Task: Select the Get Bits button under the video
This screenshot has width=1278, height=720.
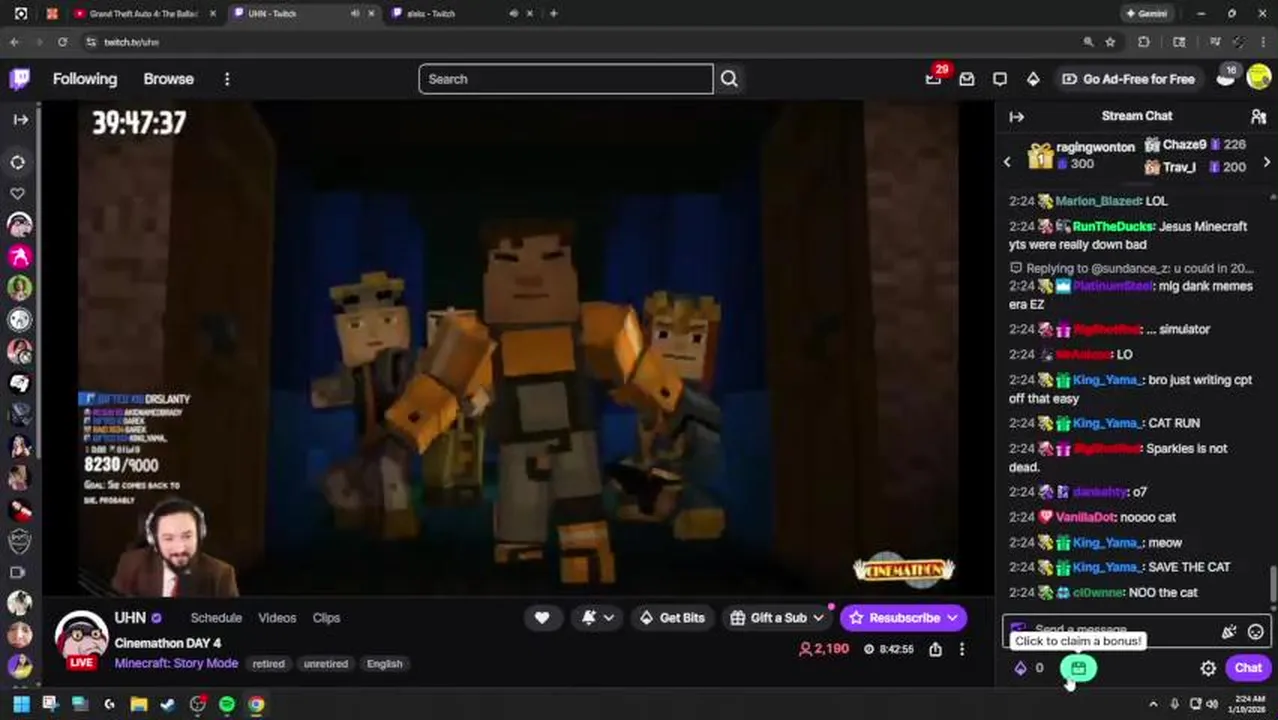Action: click(x=672, y=618)
